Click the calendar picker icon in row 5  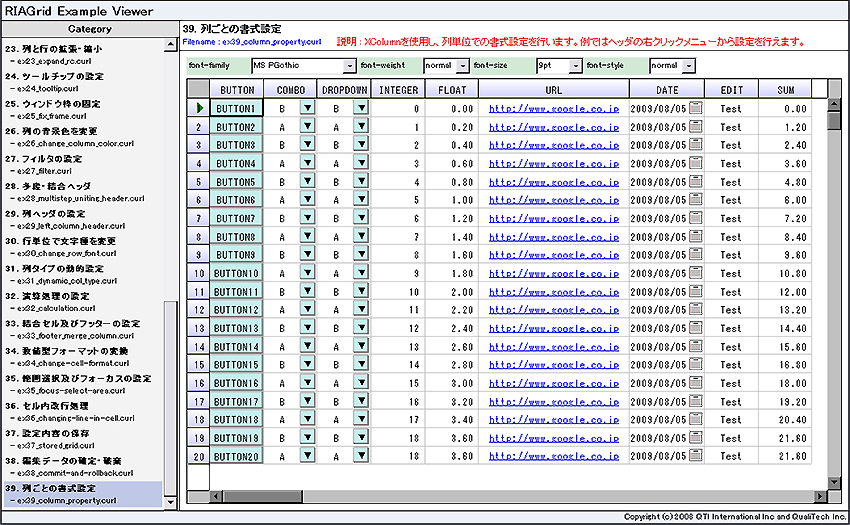[696, 182]
